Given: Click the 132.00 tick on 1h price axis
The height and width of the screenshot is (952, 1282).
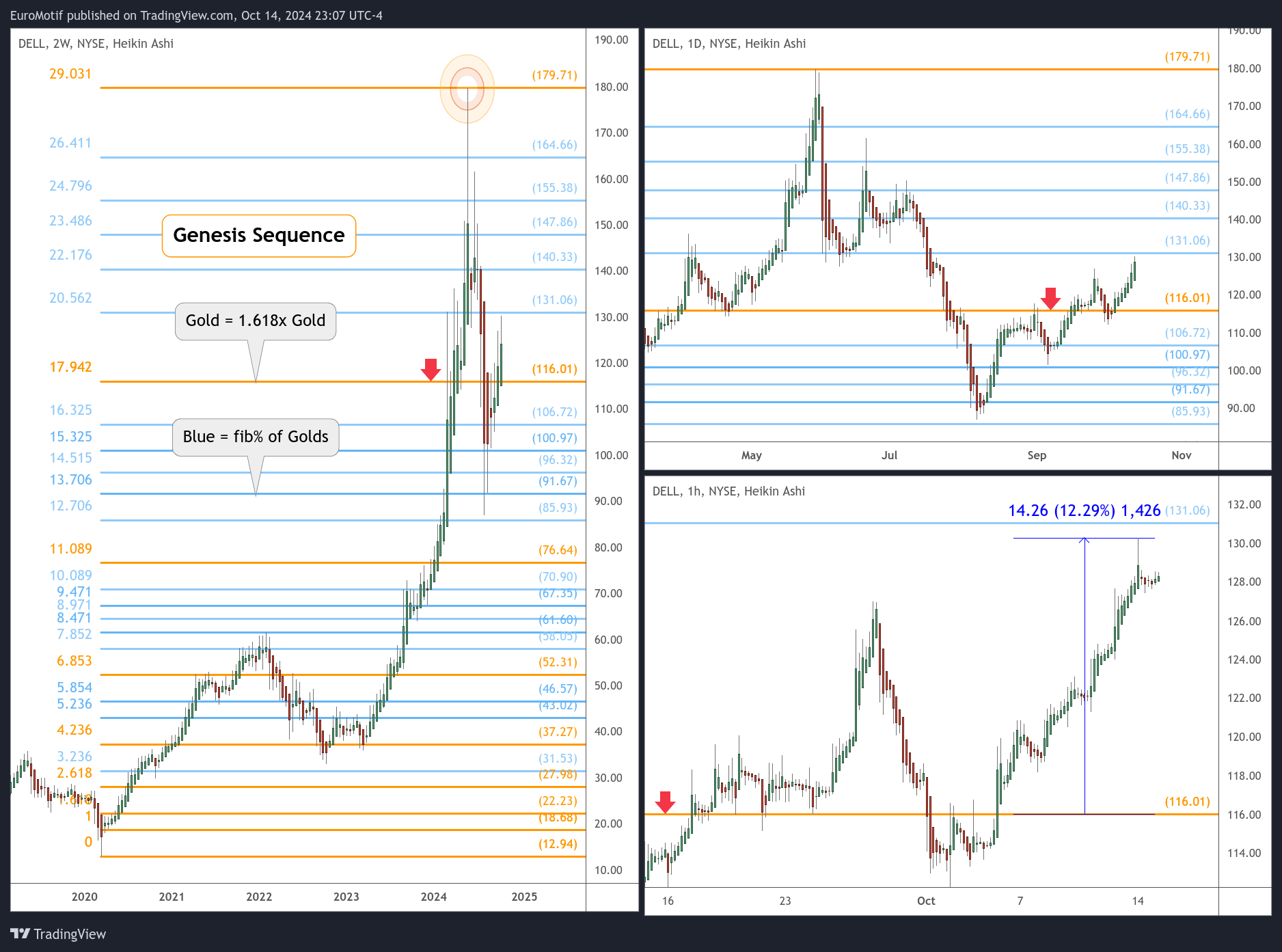Looking at the screenshot, I should coord(1244,504).
